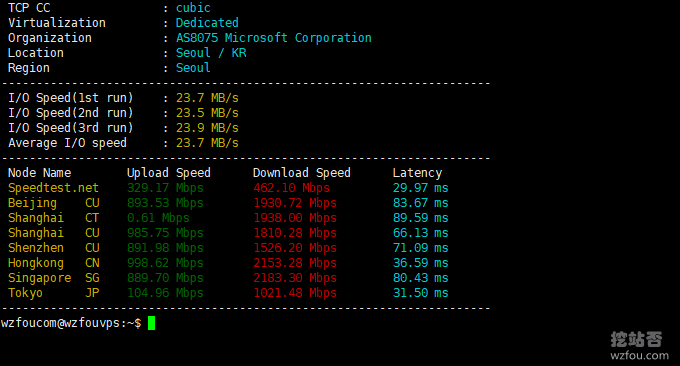Screen dimensions: 680x366
Task: Click the 'Upload Speed' column header
Action: pos(169,173)
